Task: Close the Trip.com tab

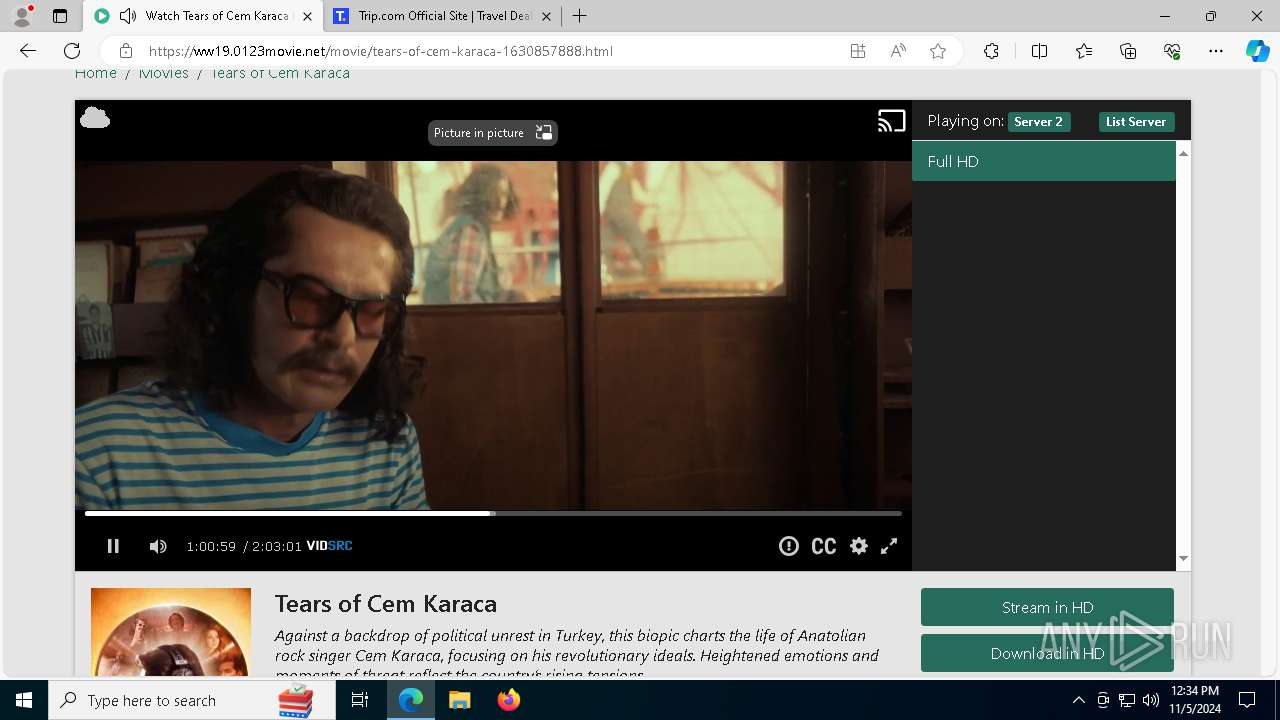Action: (546, 16)
